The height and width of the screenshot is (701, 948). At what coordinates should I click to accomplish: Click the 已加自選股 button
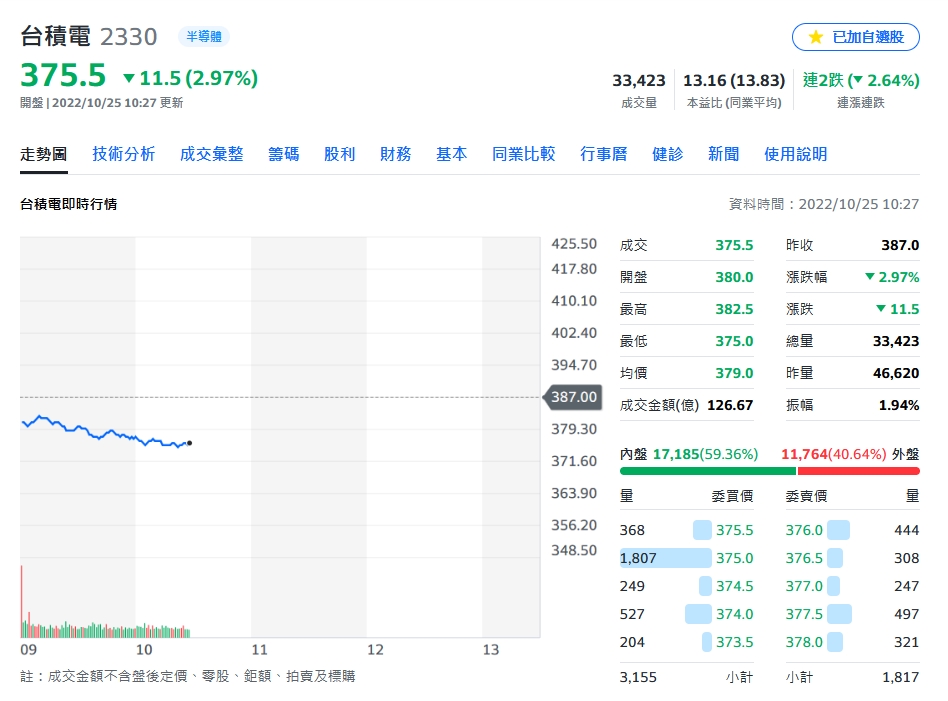tap(855, 37)
